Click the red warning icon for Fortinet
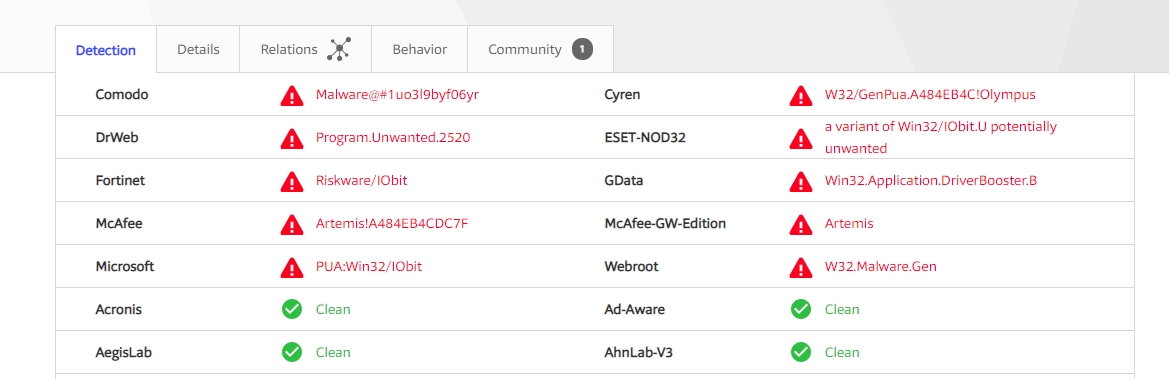Viewport: 1169px width, 379px height. click(292, 181)
